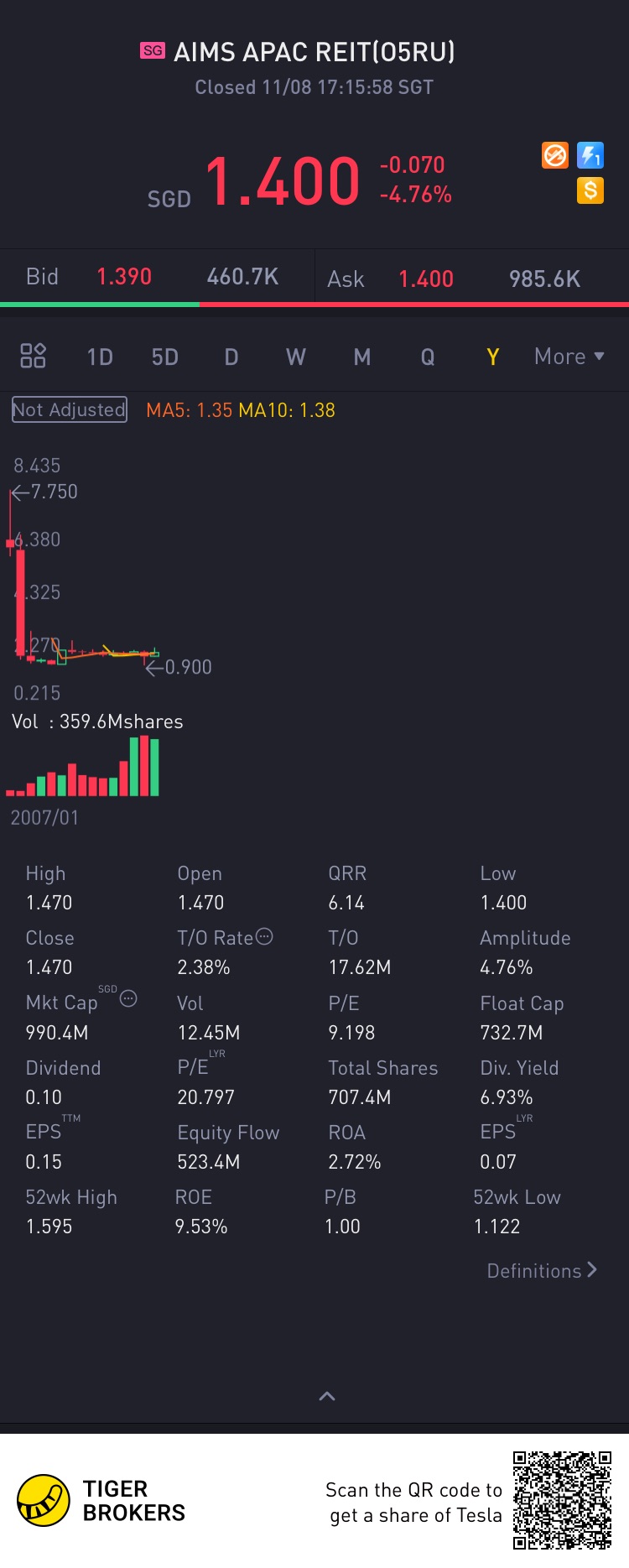The height and width of the screenshot is (1568, 629).
Task: Switch chart to 5D timeframe
Action: pyautogui.click(x=165, y=357)
